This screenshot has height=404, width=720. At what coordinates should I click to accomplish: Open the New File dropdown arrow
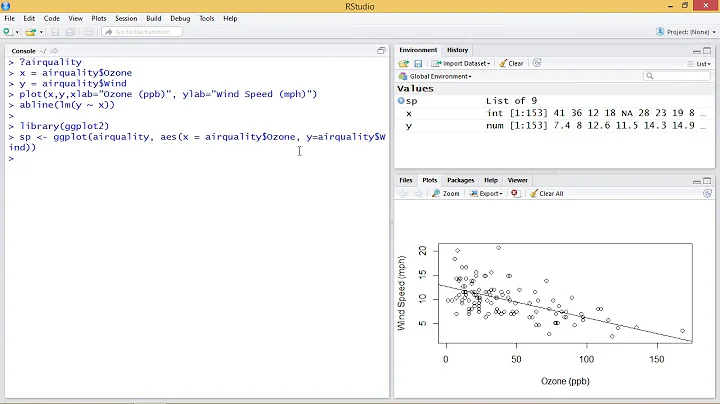pos(17,32)
